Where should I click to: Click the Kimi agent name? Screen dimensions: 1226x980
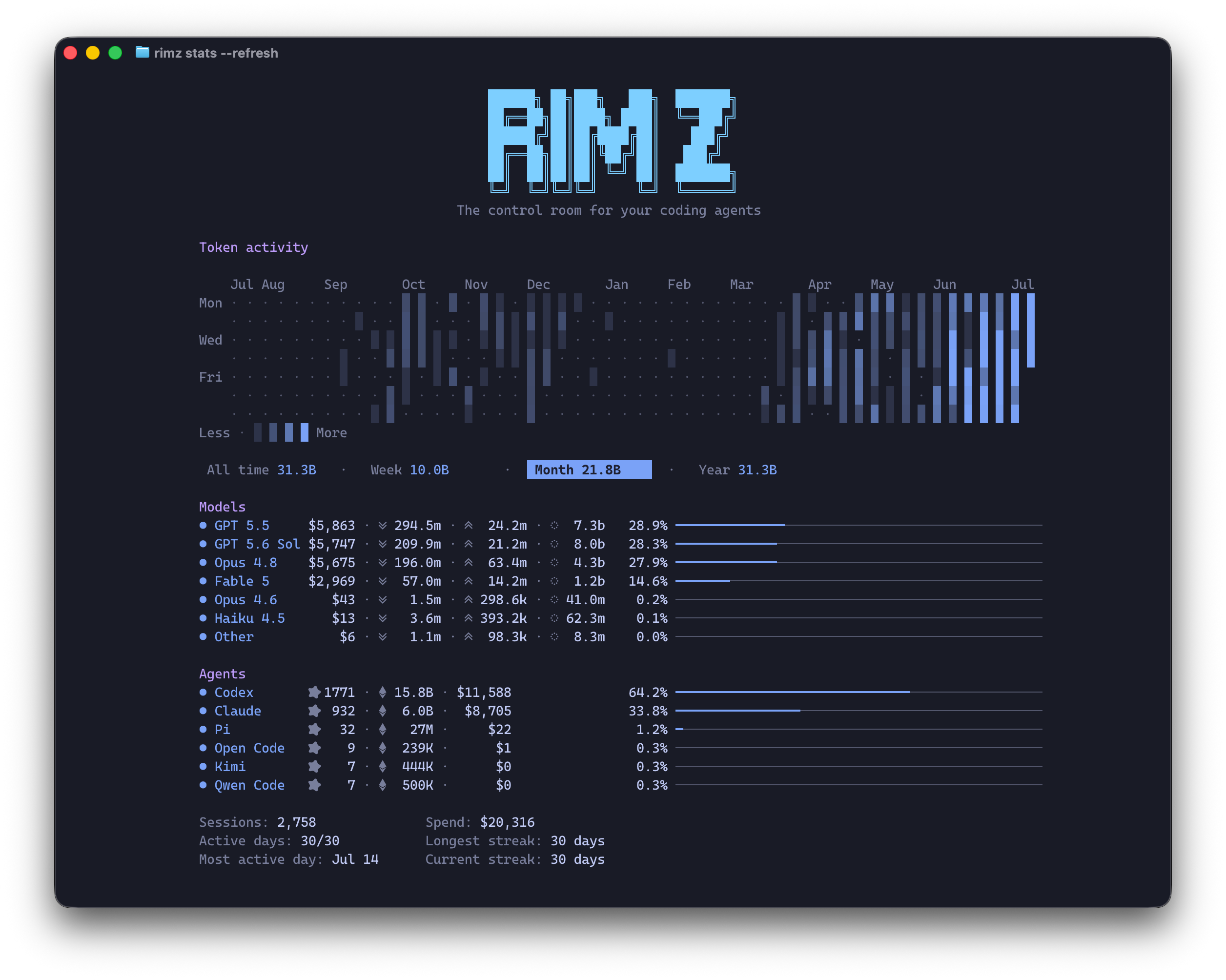pos(230,767)
